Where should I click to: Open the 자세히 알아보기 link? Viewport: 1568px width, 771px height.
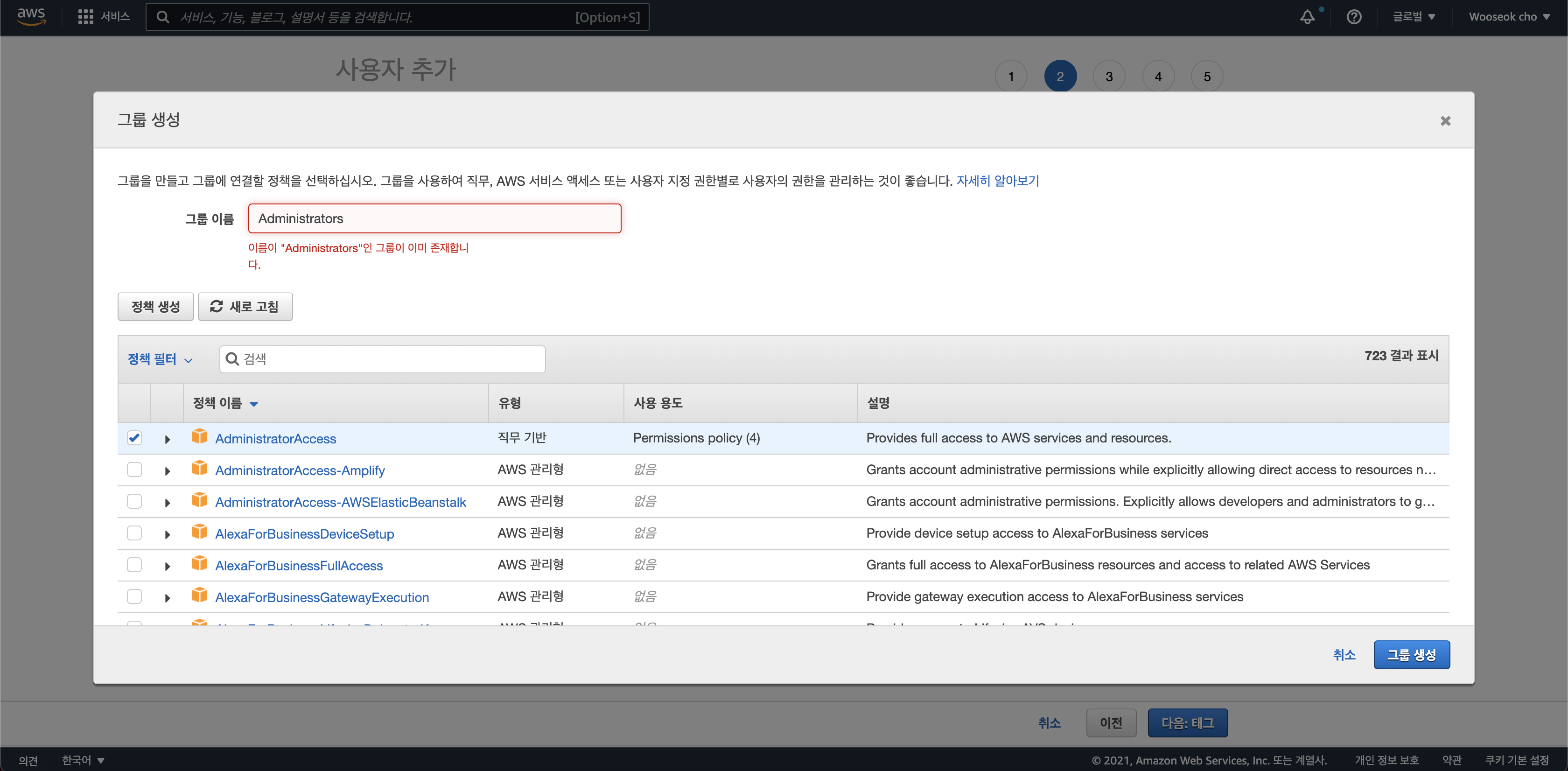coord(997,181)
